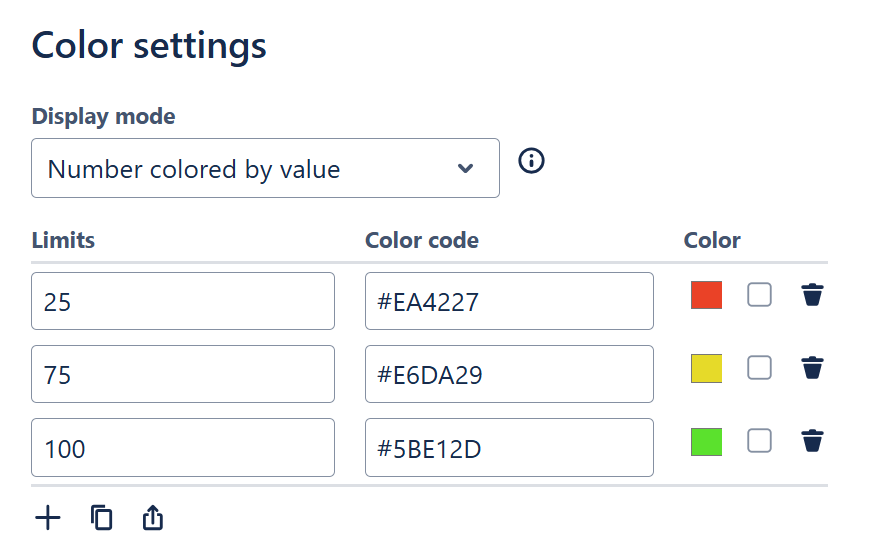
Task: Tick the checkbox in the red row
Action: [x=760, y=295]
